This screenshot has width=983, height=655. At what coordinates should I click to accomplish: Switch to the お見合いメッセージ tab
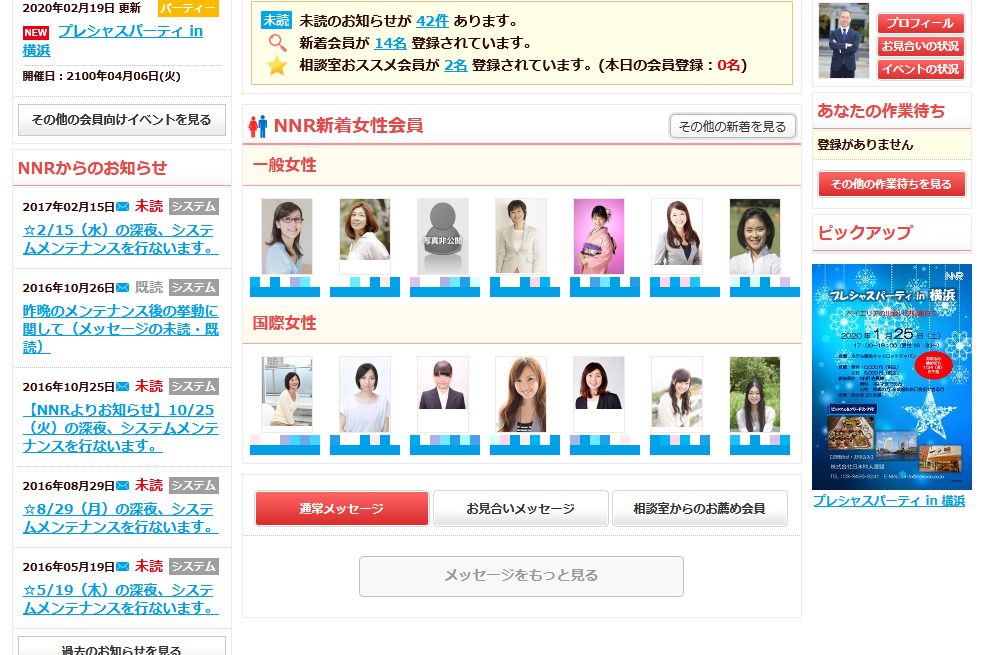click(520, 508)
